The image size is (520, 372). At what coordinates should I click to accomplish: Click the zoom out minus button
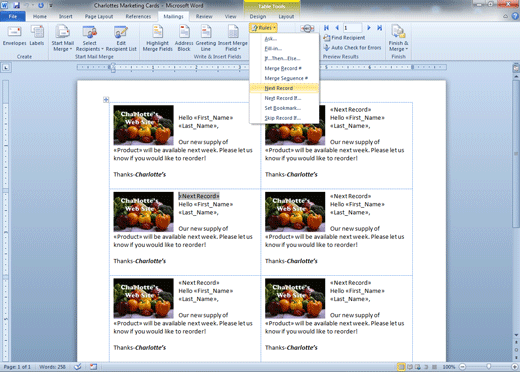coord(462,367)
